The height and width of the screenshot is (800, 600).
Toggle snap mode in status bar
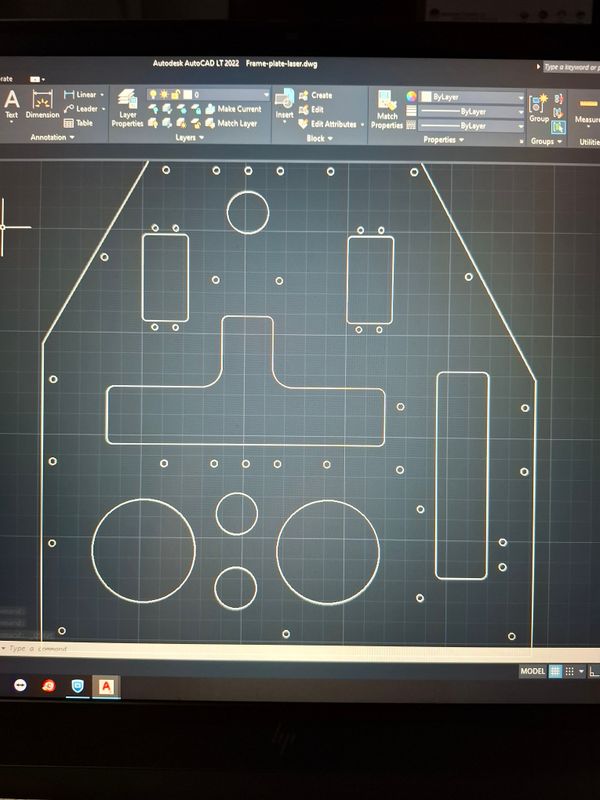570,671
